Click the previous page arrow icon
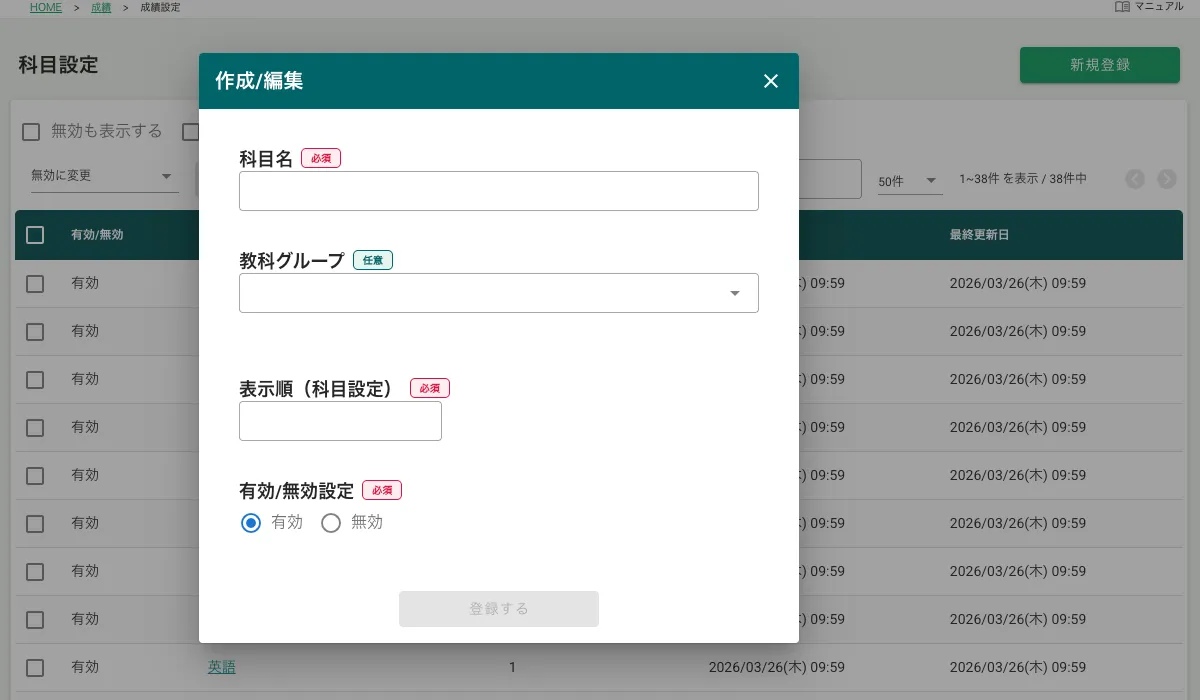 pyautogui.click(x=1134, y=179)
